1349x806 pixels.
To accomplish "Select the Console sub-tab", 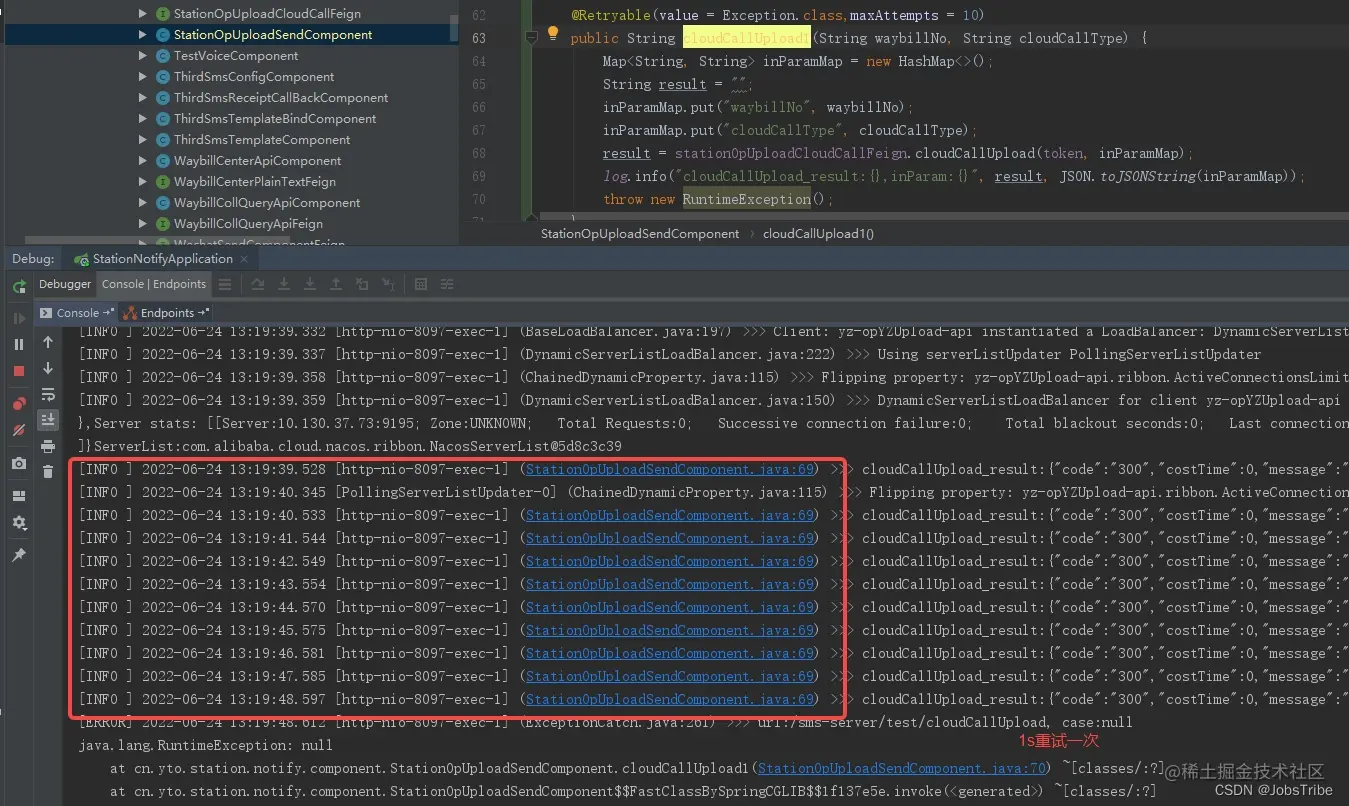I will tap(78, 313).
